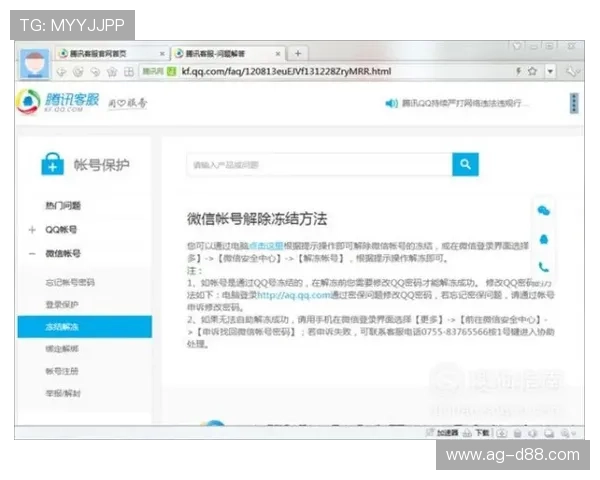The height and width of the screenshot is (480, 600).
Task: Click the undo-close restore icon in toolbar
Action: pyautogui.click(x=95, y=72)
